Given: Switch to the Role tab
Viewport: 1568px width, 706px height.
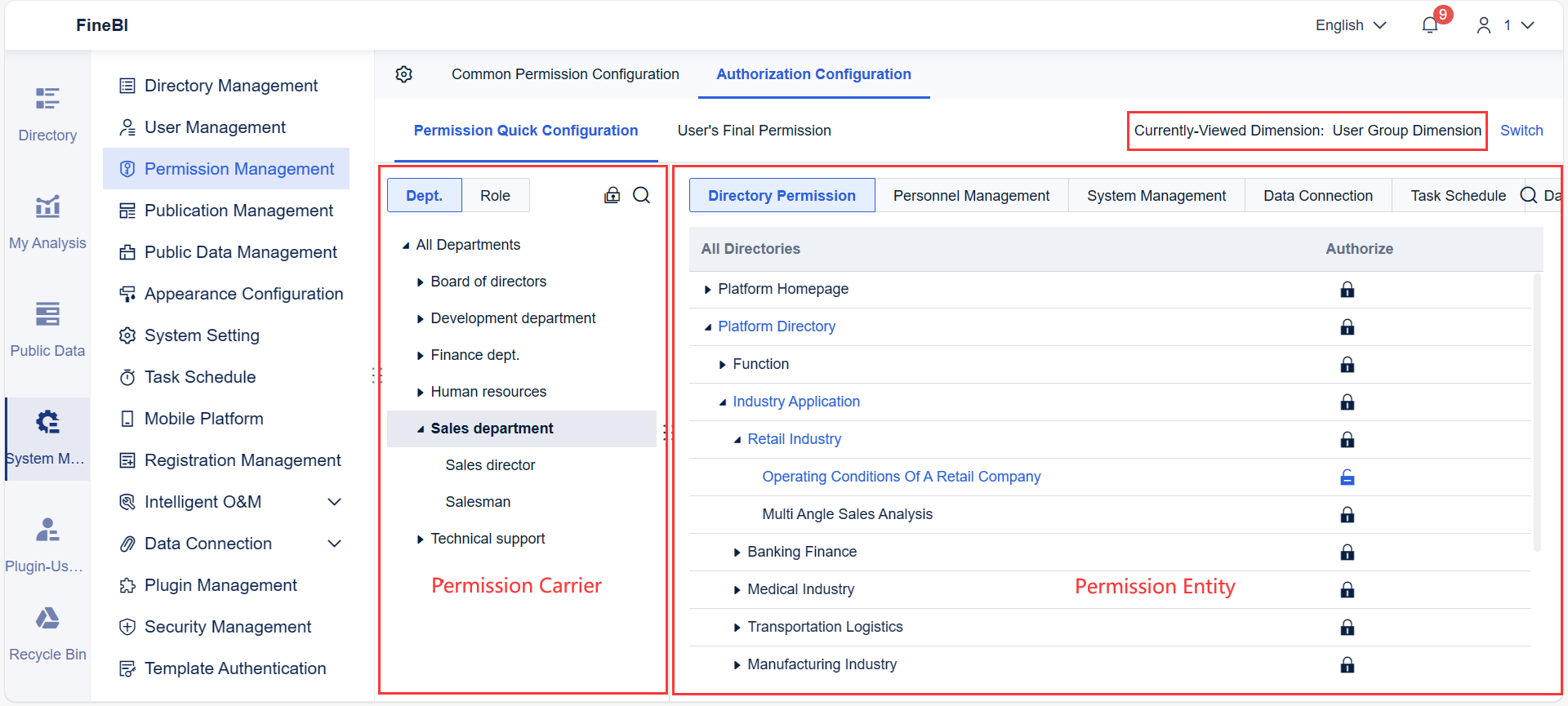Looking at the screenshot, I should click(495, 196).
